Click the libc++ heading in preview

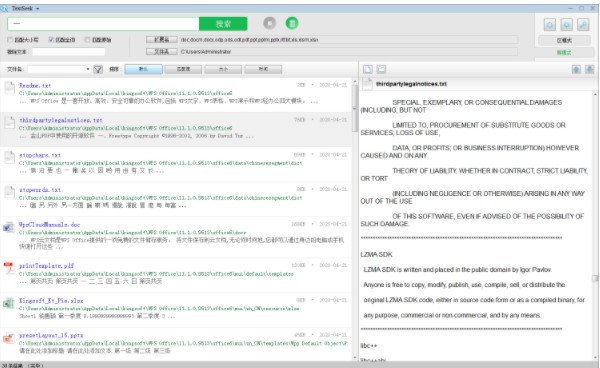pos(369,346)
